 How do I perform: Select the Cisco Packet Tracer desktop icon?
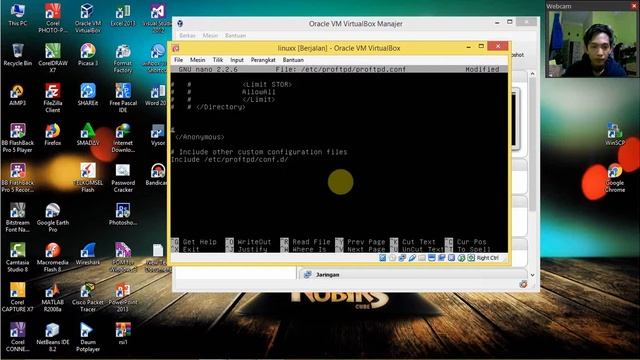[88, 298]
